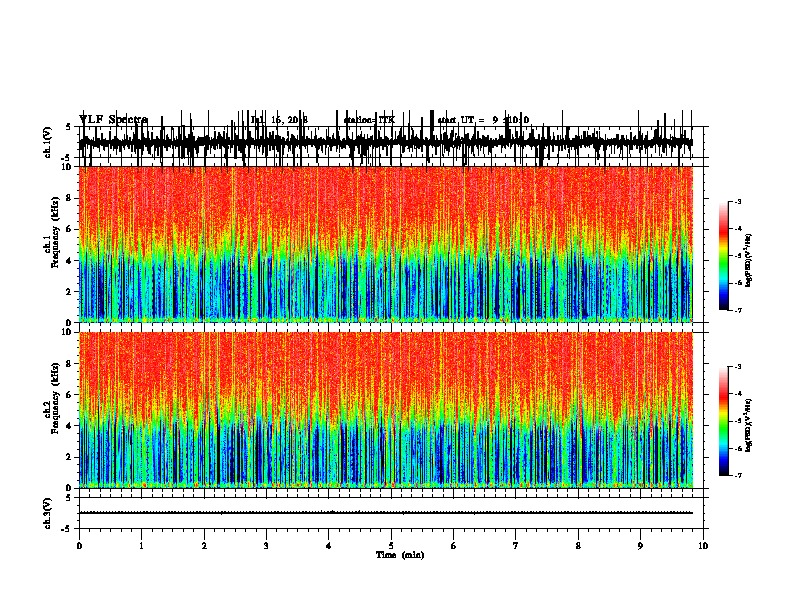Click the 'Time (min)' axis title

(400, 555)
